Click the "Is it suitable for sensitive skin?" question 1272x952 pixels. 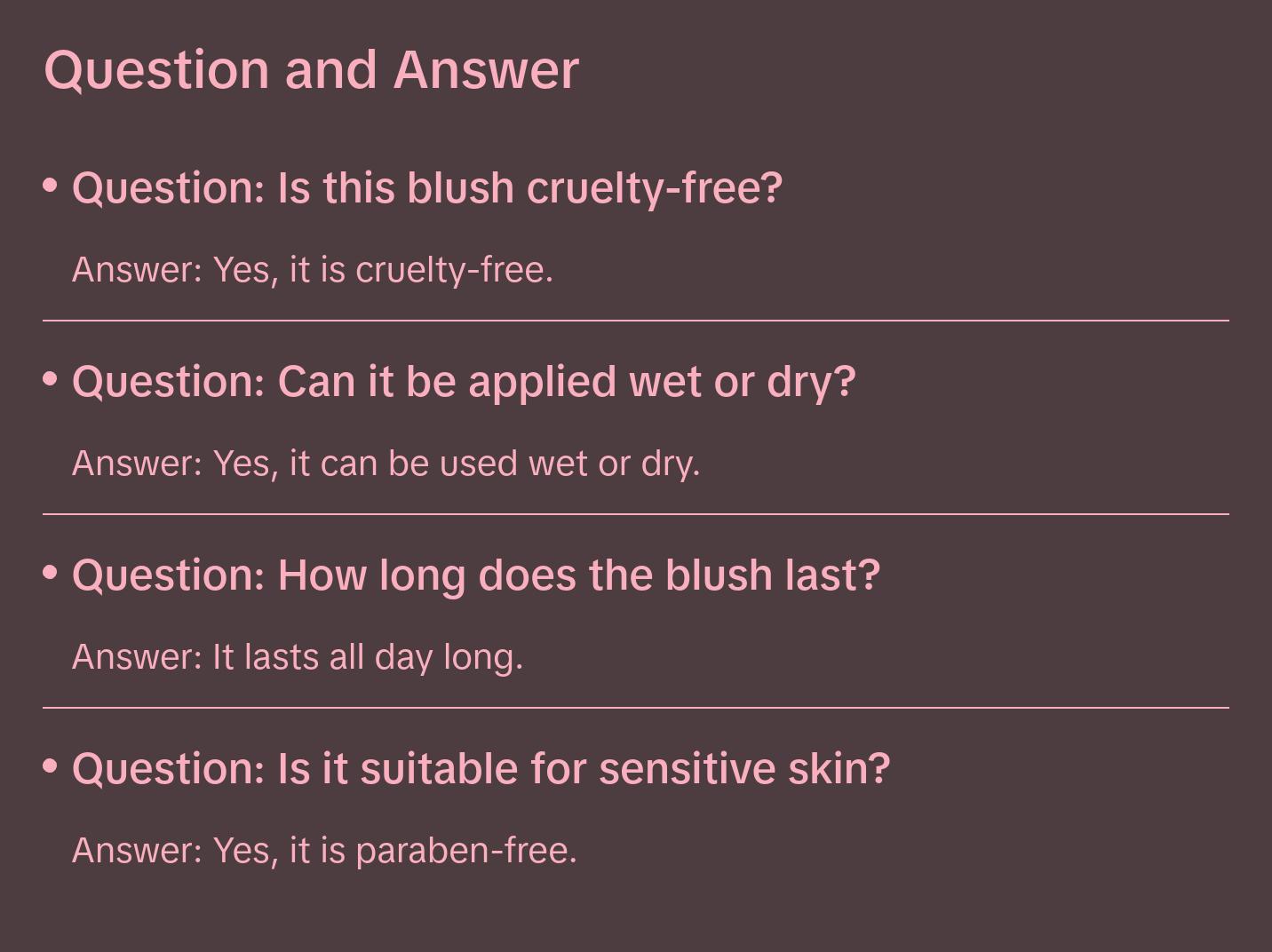pos(481,769)
